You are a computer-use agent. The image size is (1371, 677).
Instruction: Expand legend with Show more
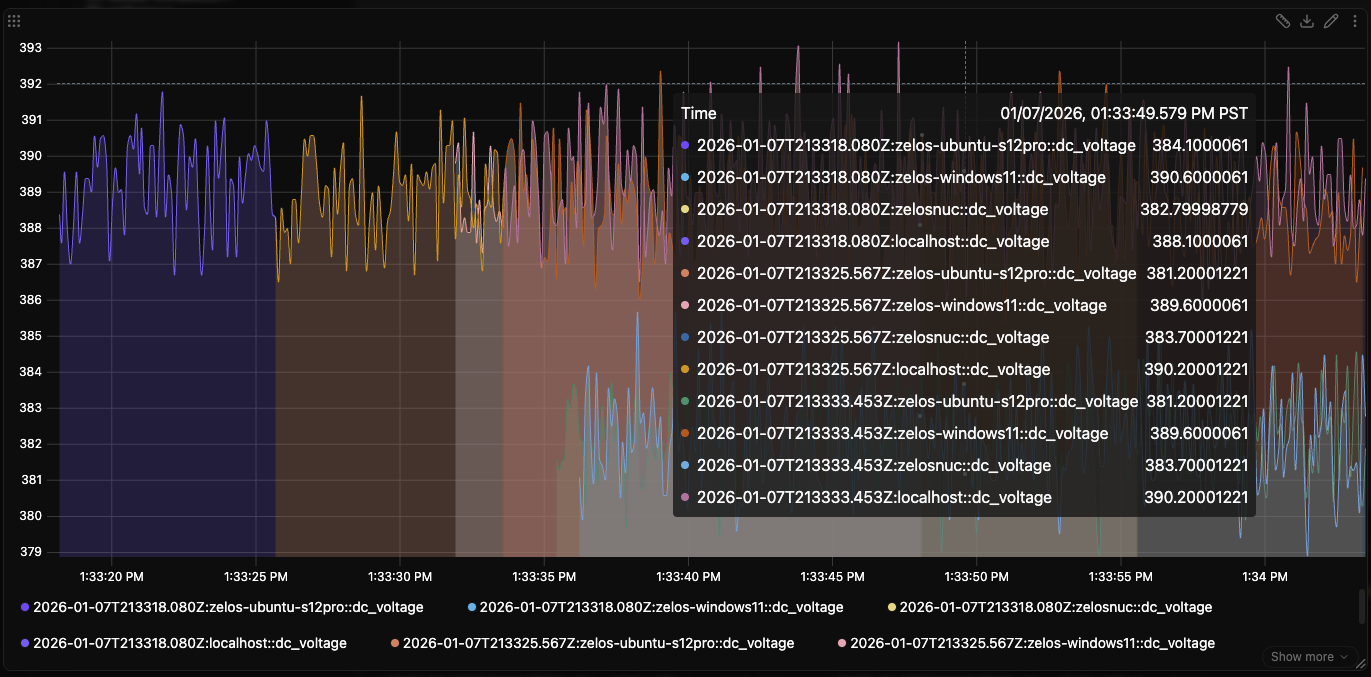click(1301, 657)
